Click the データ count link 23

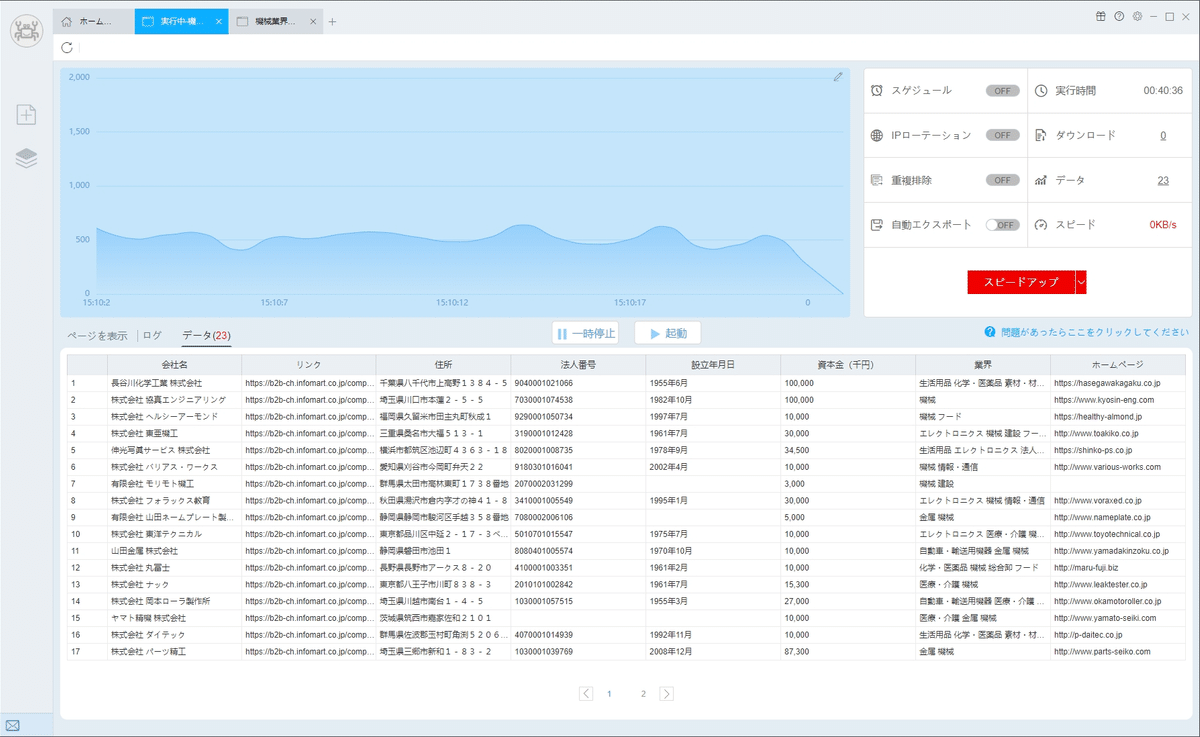(1163, 180)
